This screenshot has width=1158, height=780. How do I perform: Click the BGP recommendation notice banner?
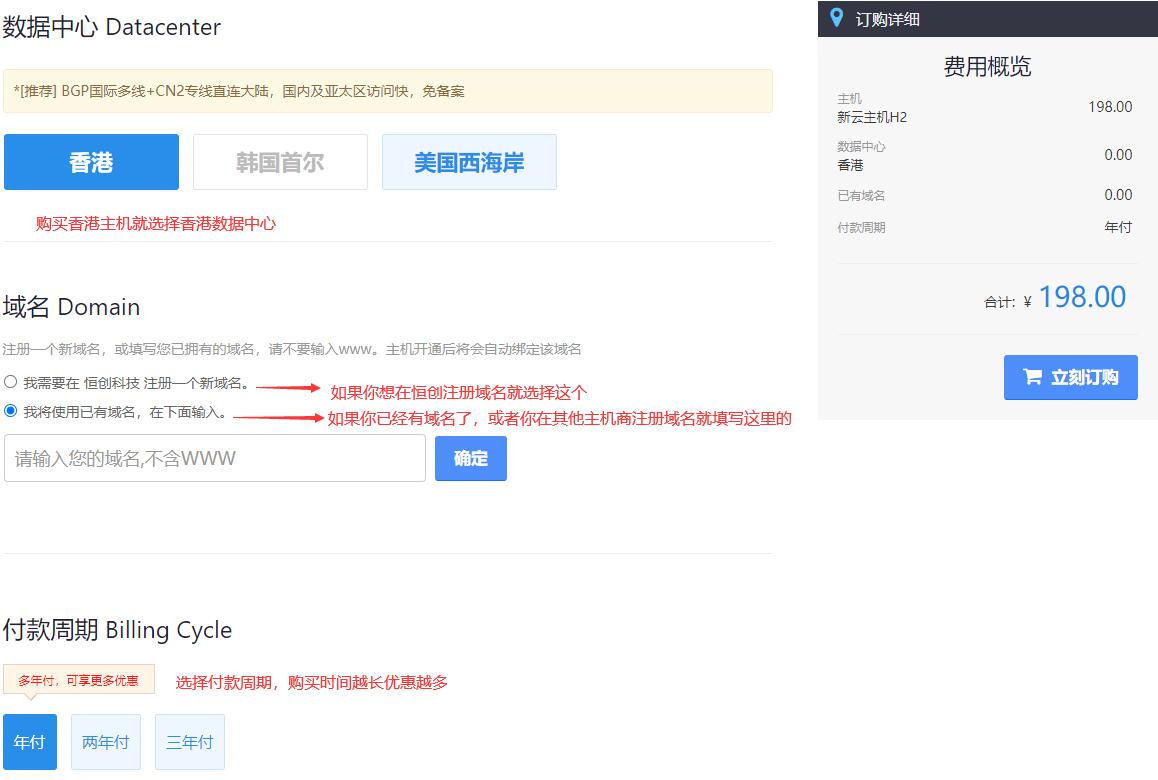point(388,91)
